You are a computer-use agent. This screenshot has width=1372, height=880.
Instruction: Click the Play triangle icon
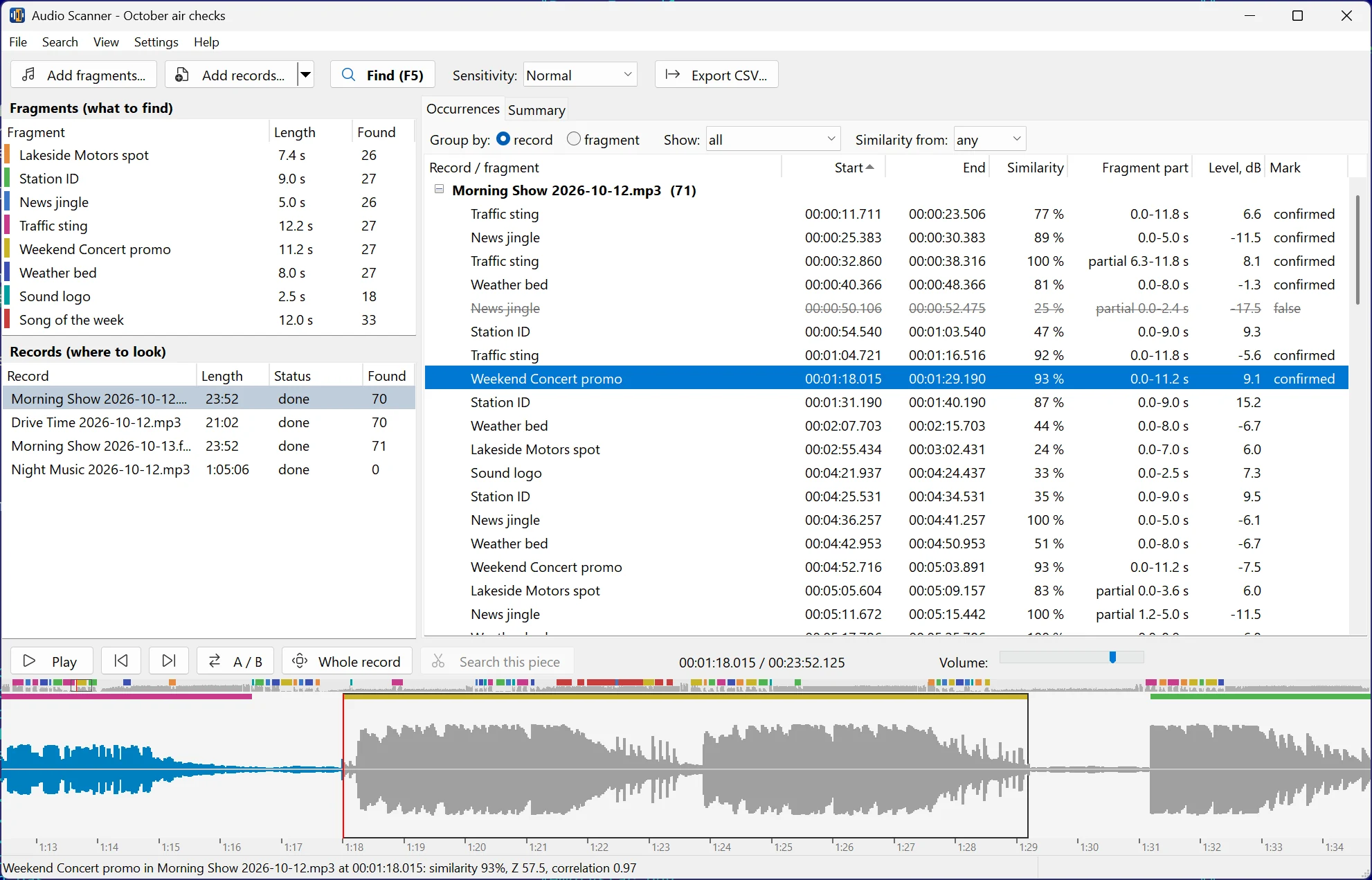[29, 661]
